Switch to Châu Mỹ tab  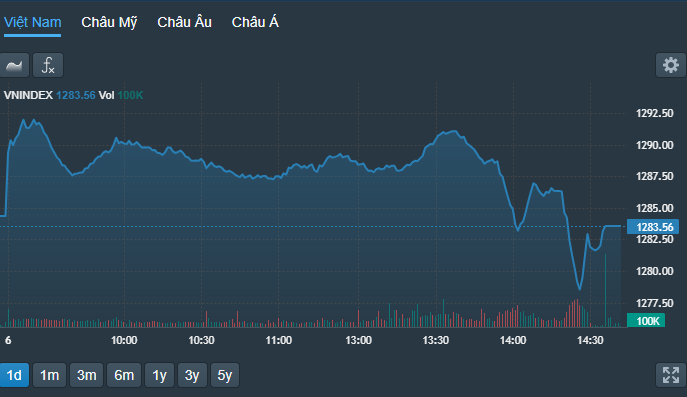109,22
